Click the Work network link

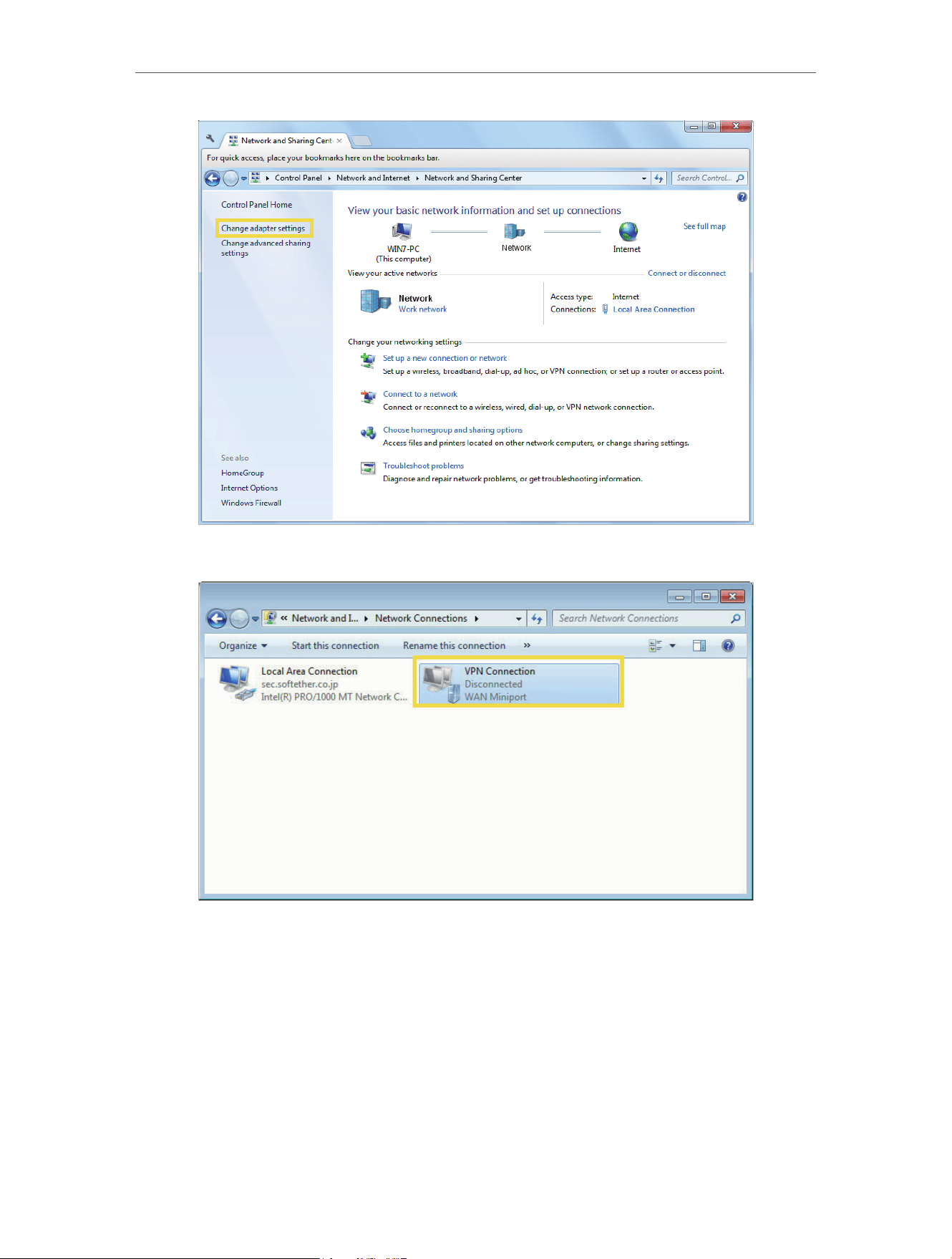pyautogui.click(x=422, y=309)
